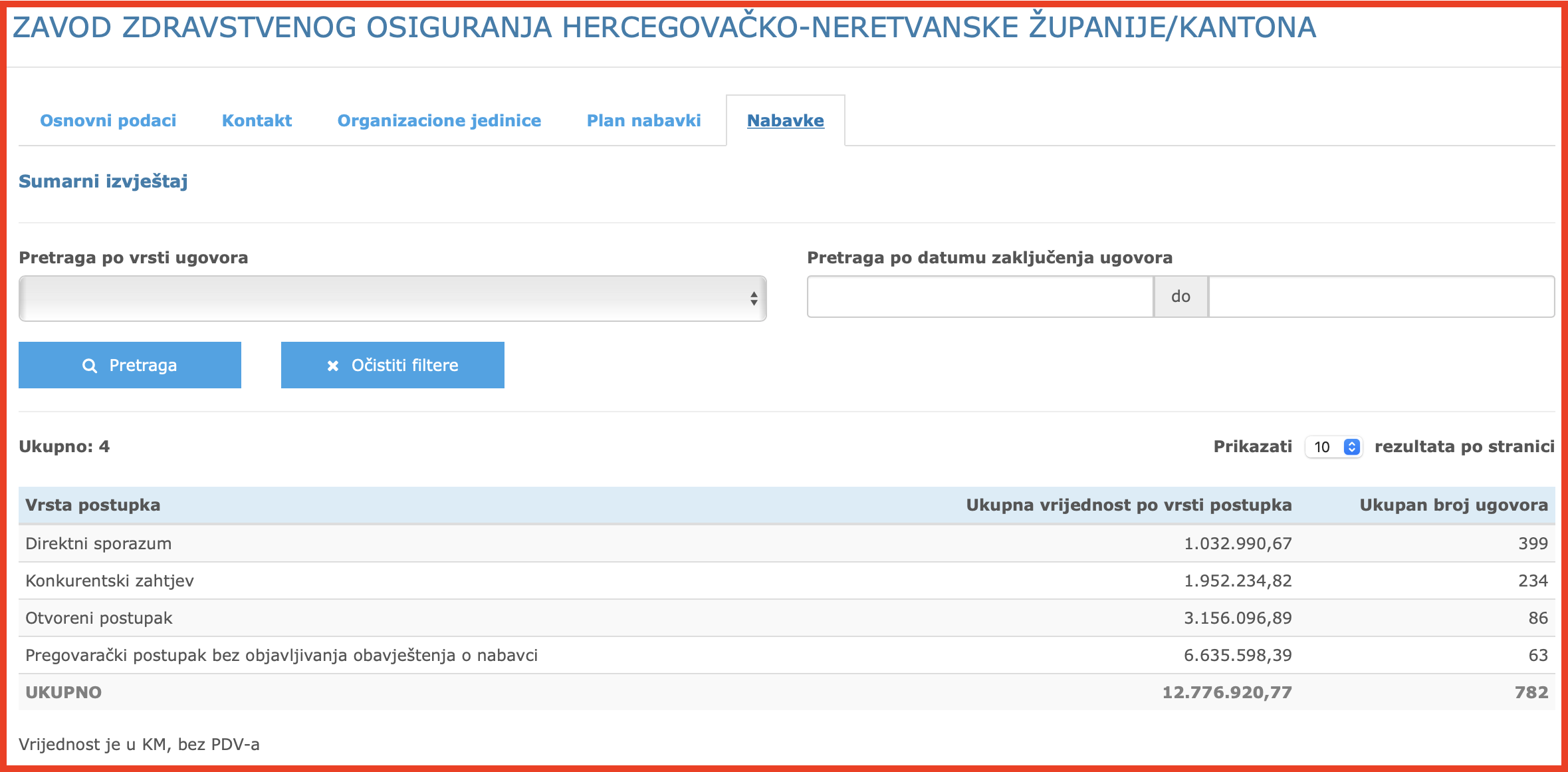
Task: Select the Nabavke tab
Action: click(x=786, y=120)
